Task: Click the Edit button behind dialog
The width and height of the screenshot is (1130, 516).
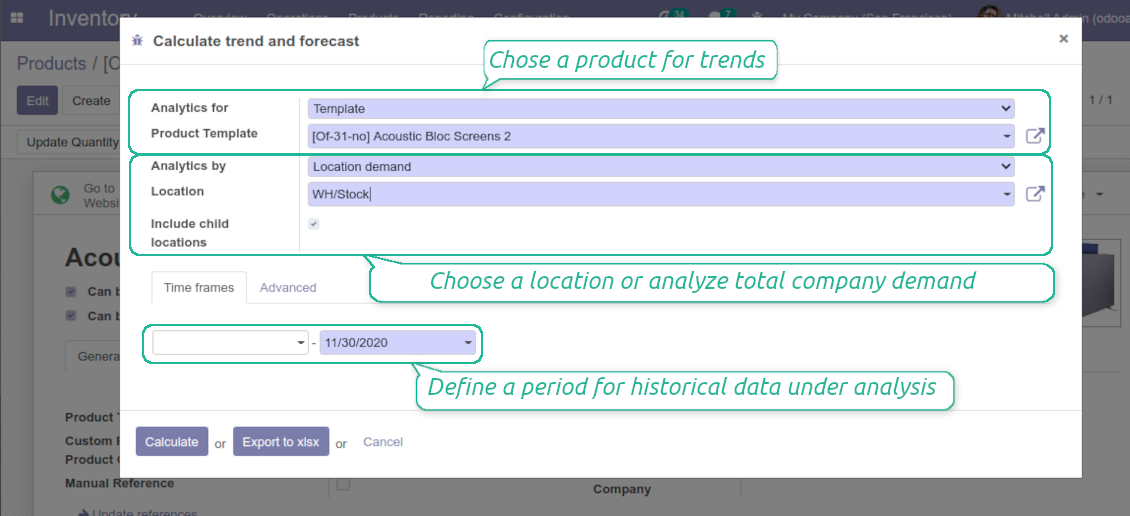Action: click(x=37, y=101)
